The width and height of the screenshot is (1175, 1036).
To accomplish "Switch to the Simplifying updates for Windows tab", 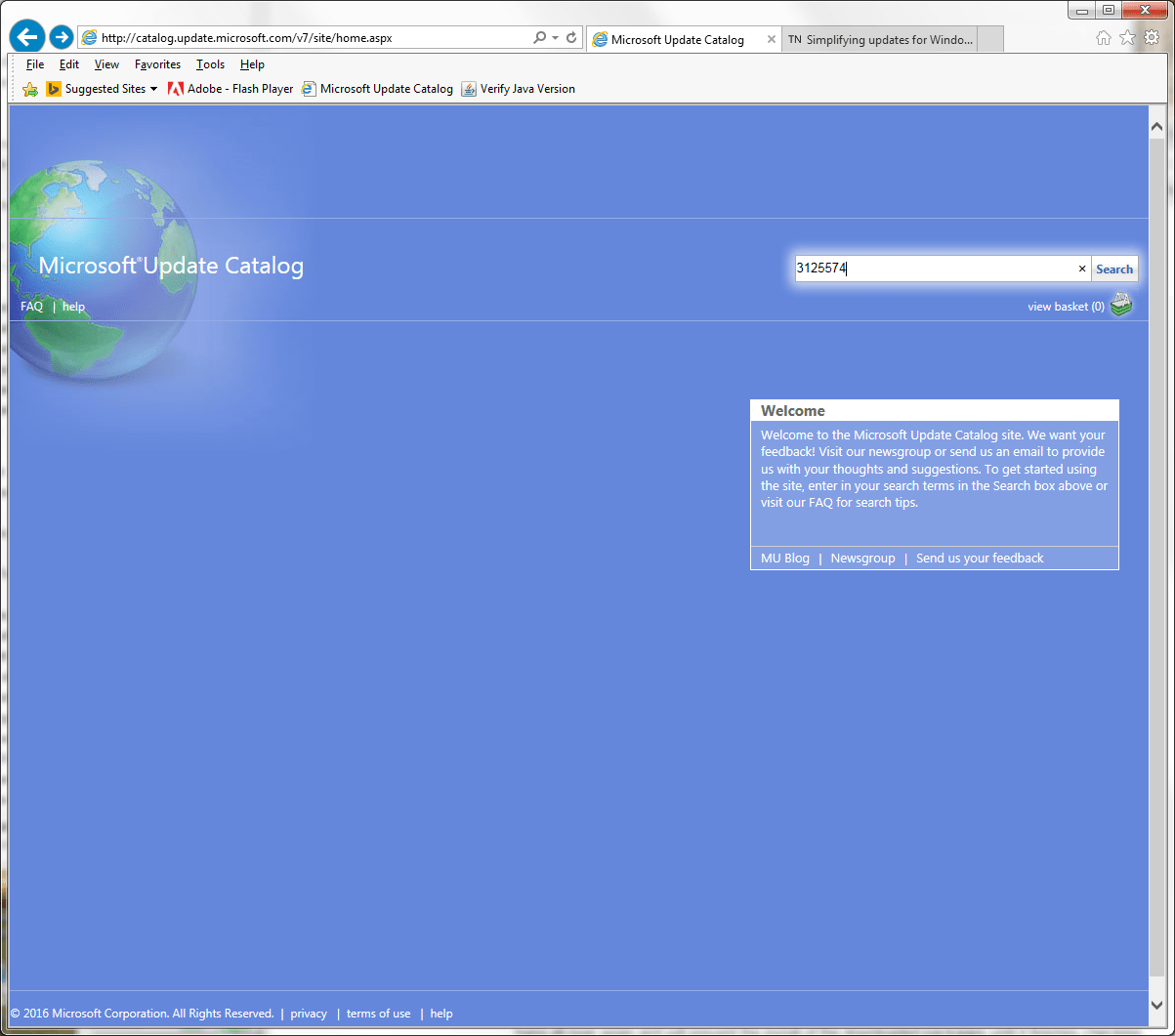I will point(879,39).
